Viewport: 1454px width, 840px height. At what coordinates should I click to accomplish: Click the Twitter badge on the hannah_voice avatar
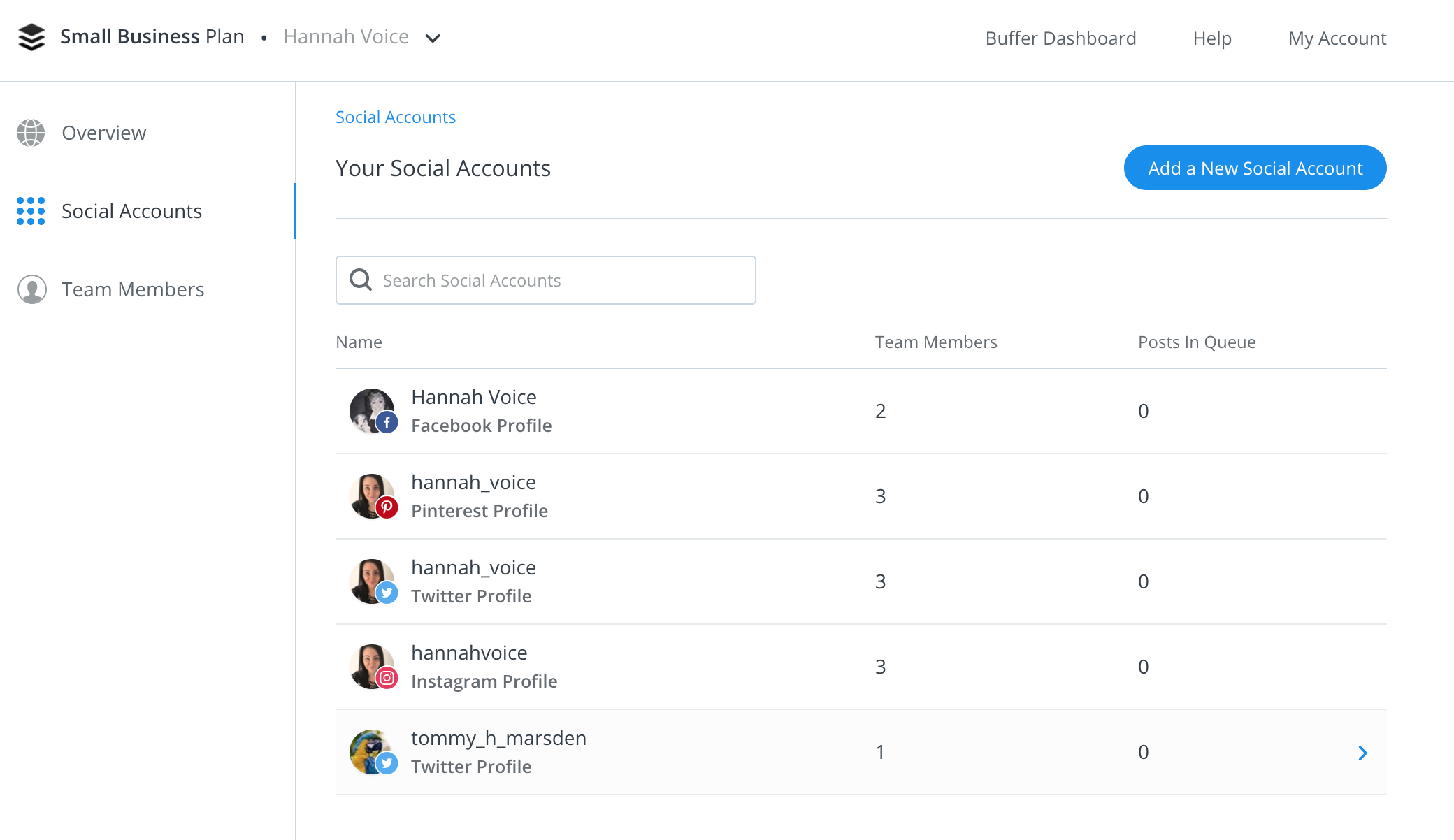click(x=387, y=593)
